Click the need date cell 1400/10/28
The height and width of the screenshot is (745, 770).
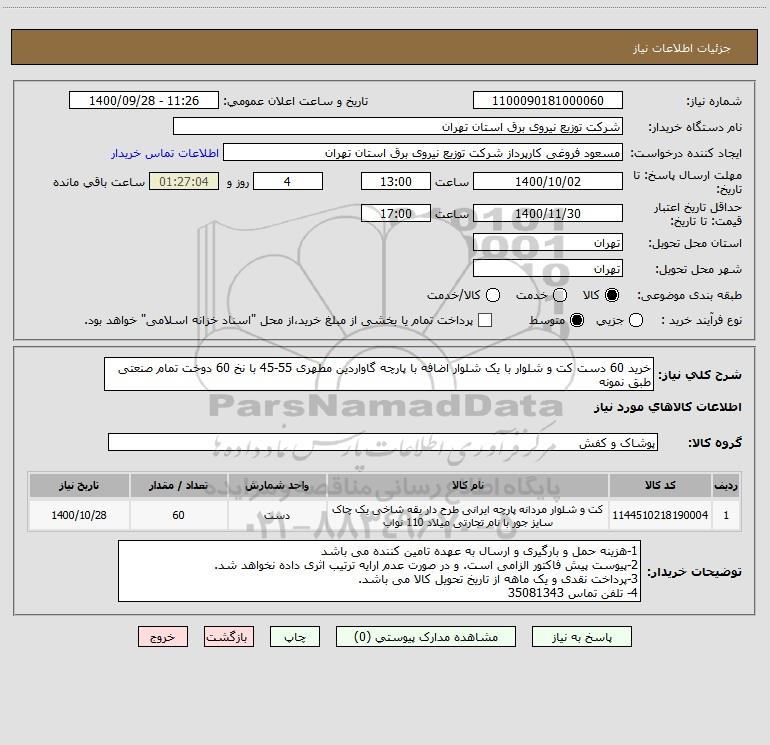[x=79, y=515]
